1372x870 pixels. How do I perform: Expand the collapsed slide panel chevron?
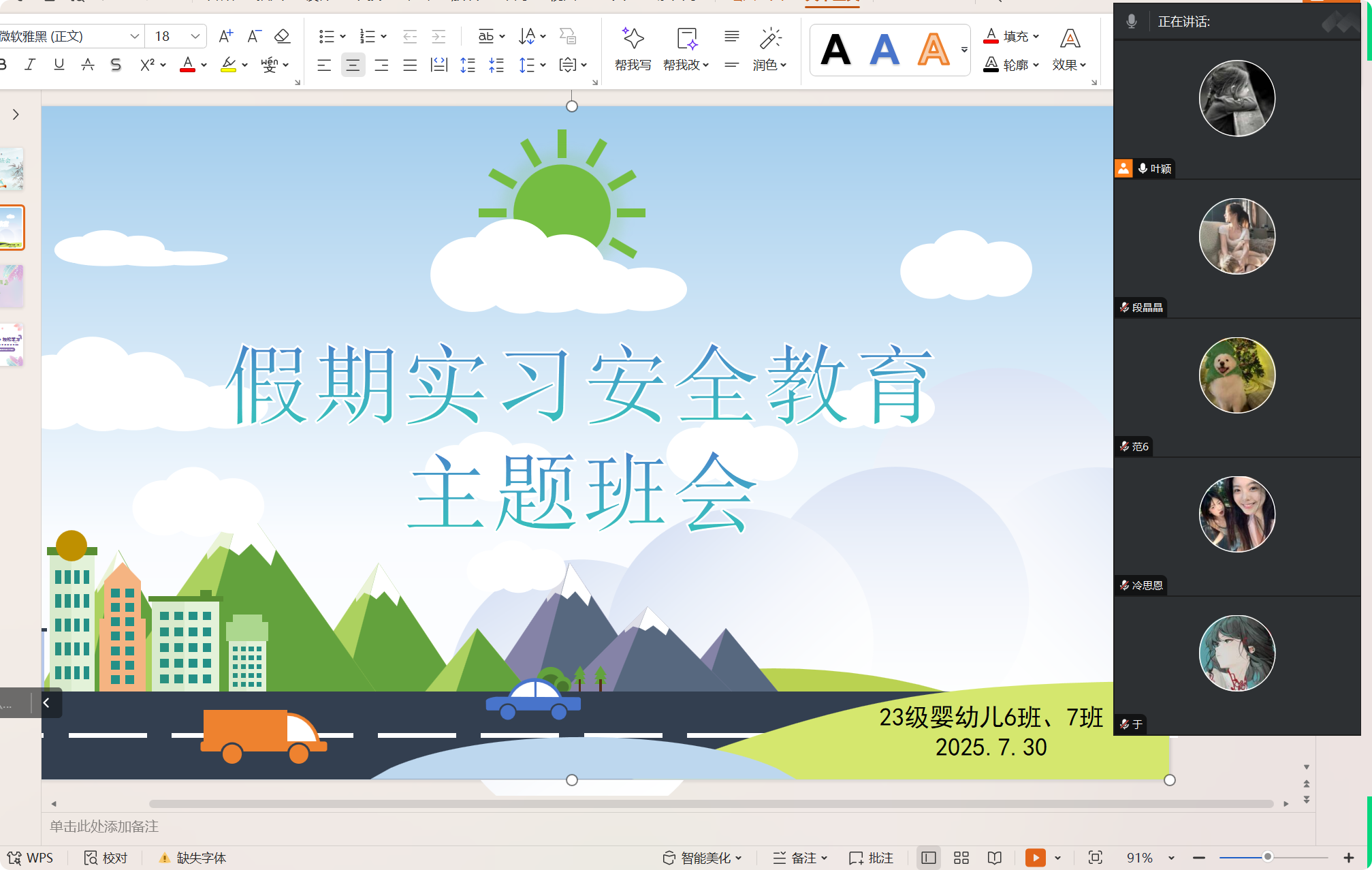click(x=16, y=114)
